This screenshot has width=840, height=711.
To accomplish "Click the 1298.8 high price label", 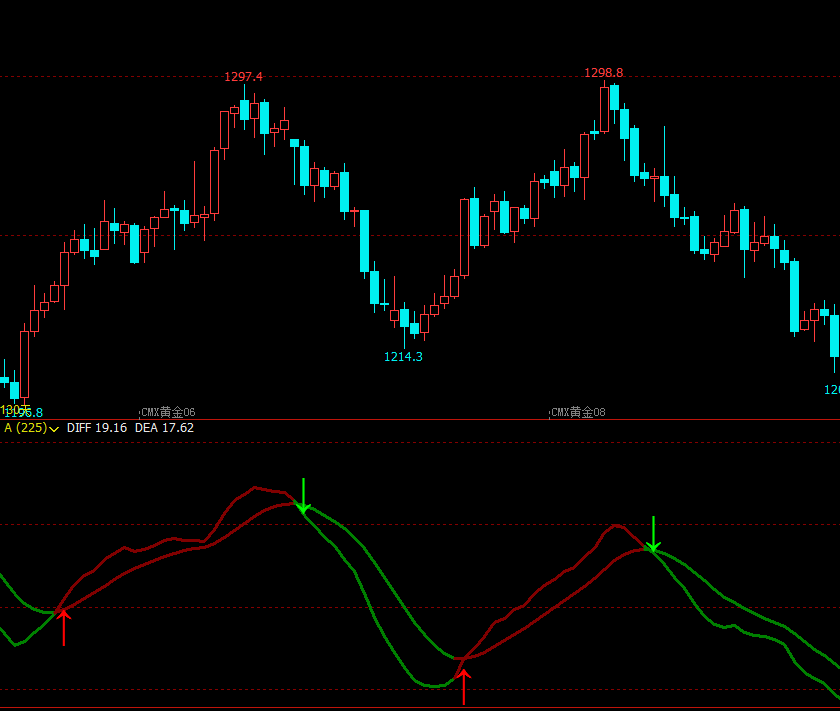I will 604,72.
